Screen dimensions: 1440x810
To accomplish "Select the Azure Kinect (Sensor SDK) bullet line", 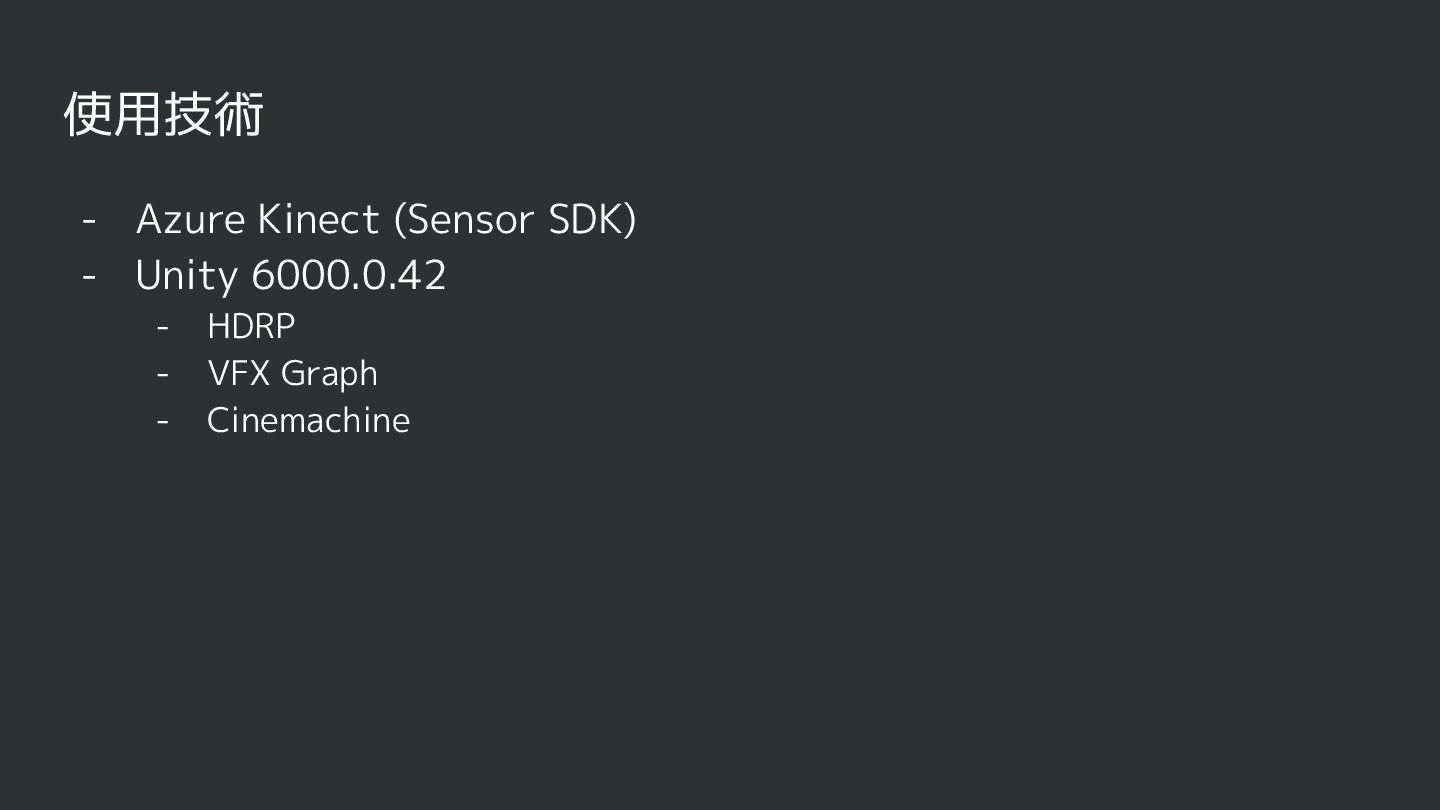I will click(386, 220).
